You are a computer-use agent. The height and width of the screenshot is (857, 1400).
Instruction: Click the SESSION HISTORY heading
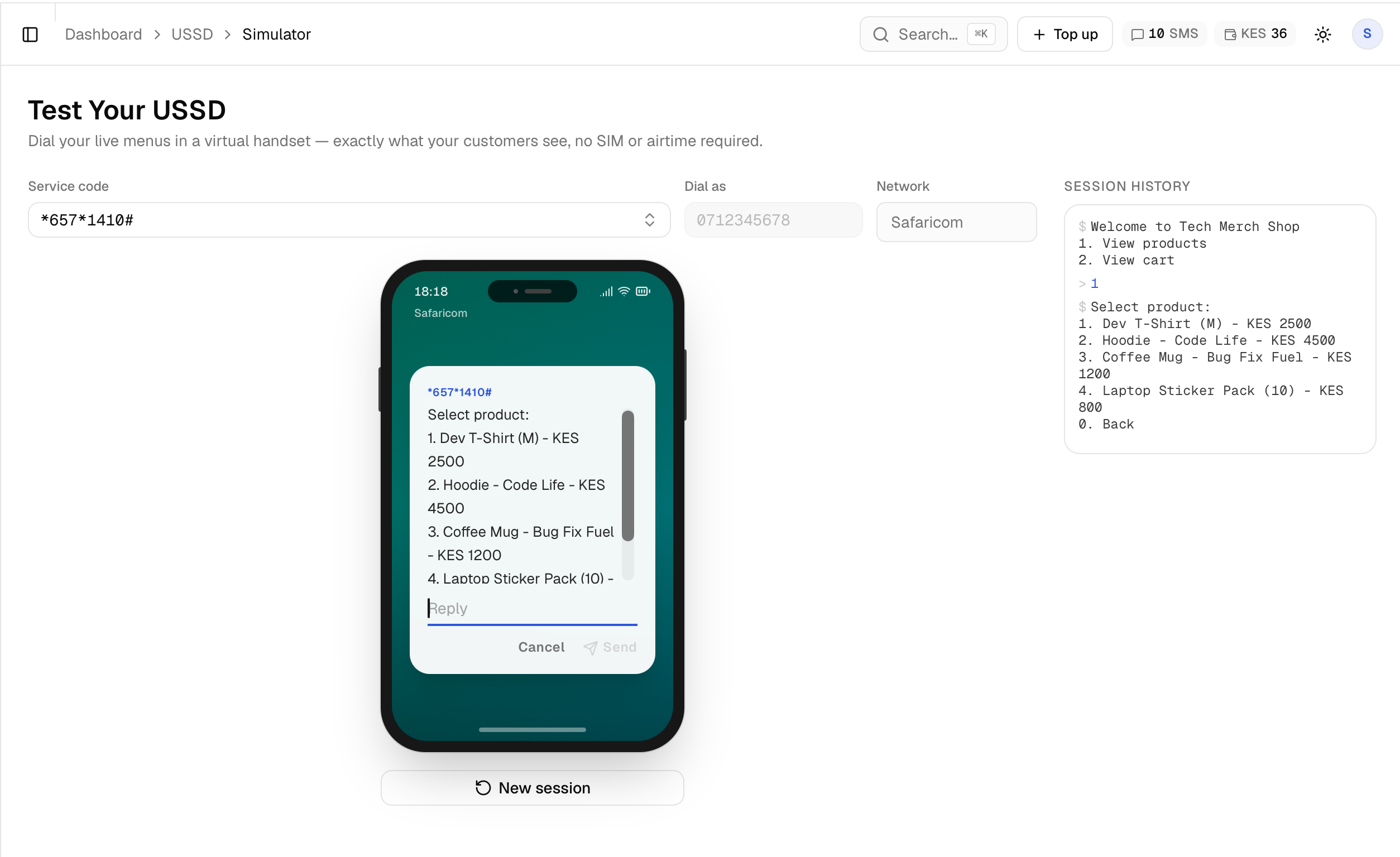[x=1126, y=186]
